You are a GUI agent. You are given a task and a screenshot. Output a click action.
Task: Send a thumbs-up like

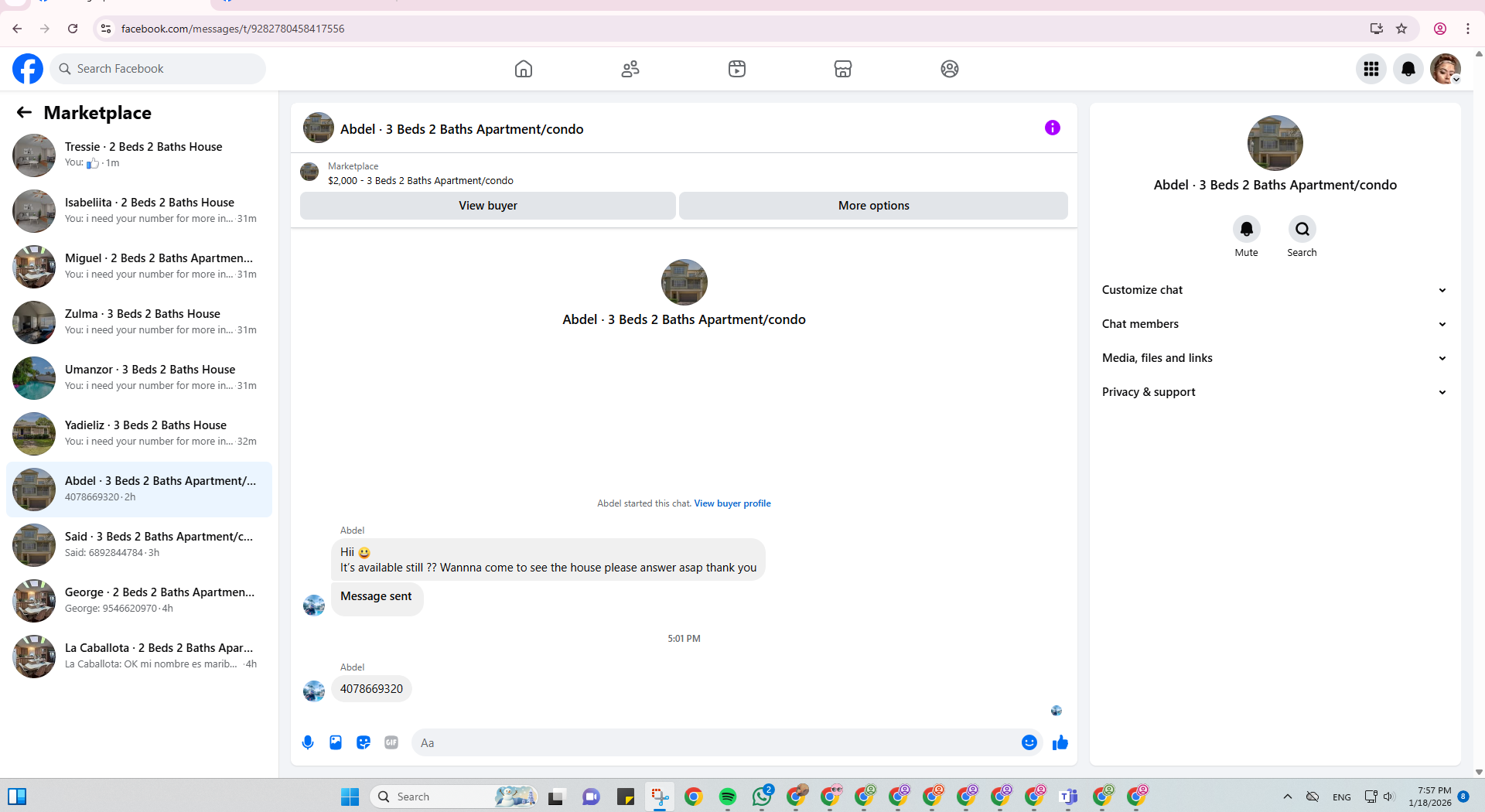click(1060, 742)
